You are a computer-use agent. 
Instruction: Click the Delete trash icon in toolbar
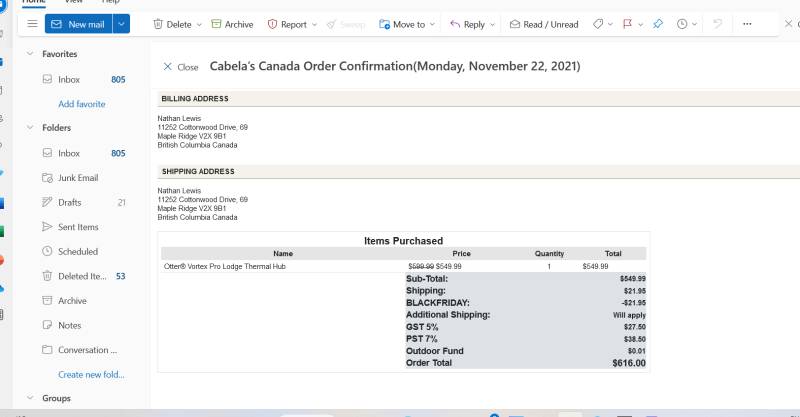pos(158,24)
